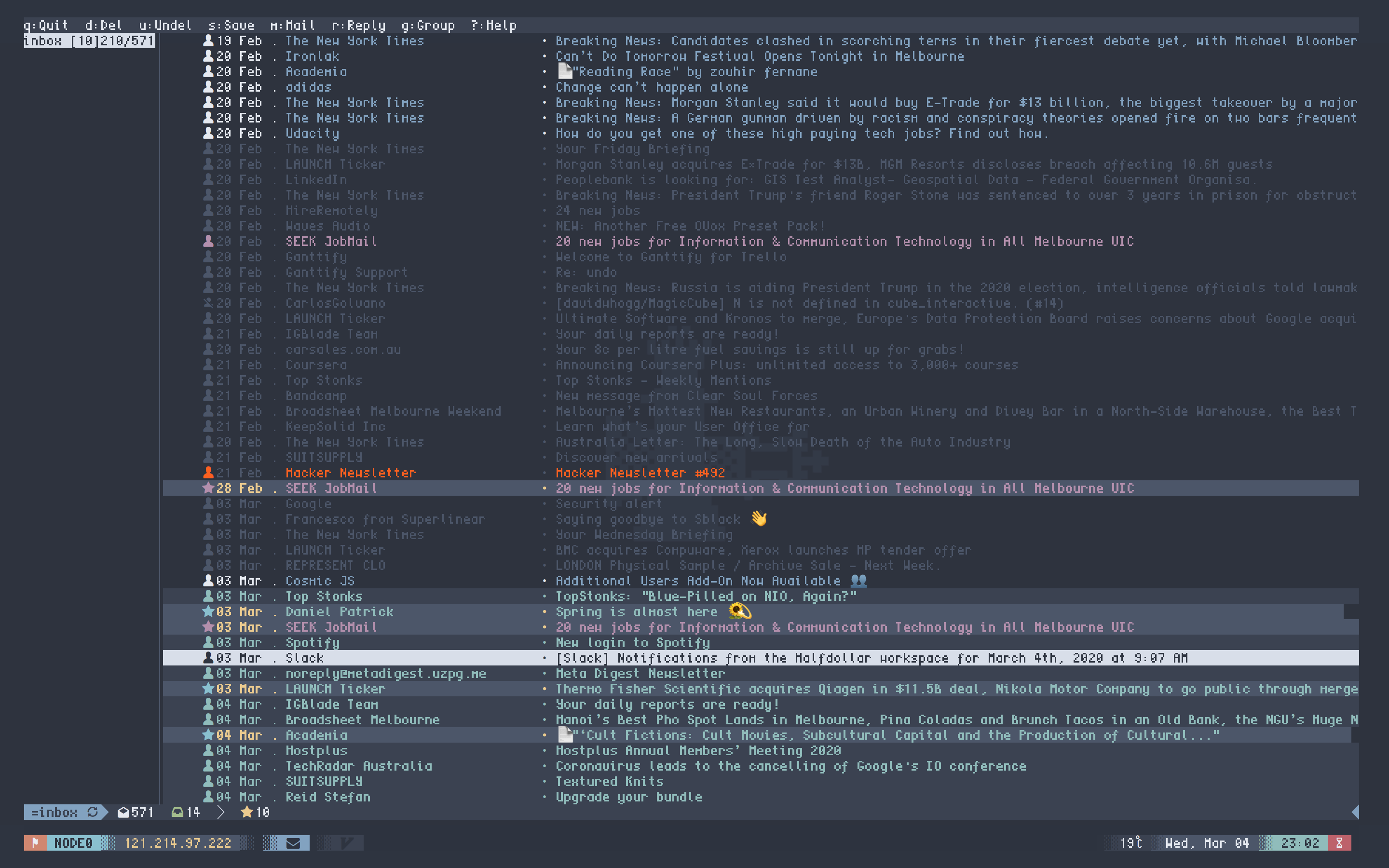This screenshot has width=1389, height=868.
Task: Click the IP address 121.214.97.222
Action: [178, 843]
